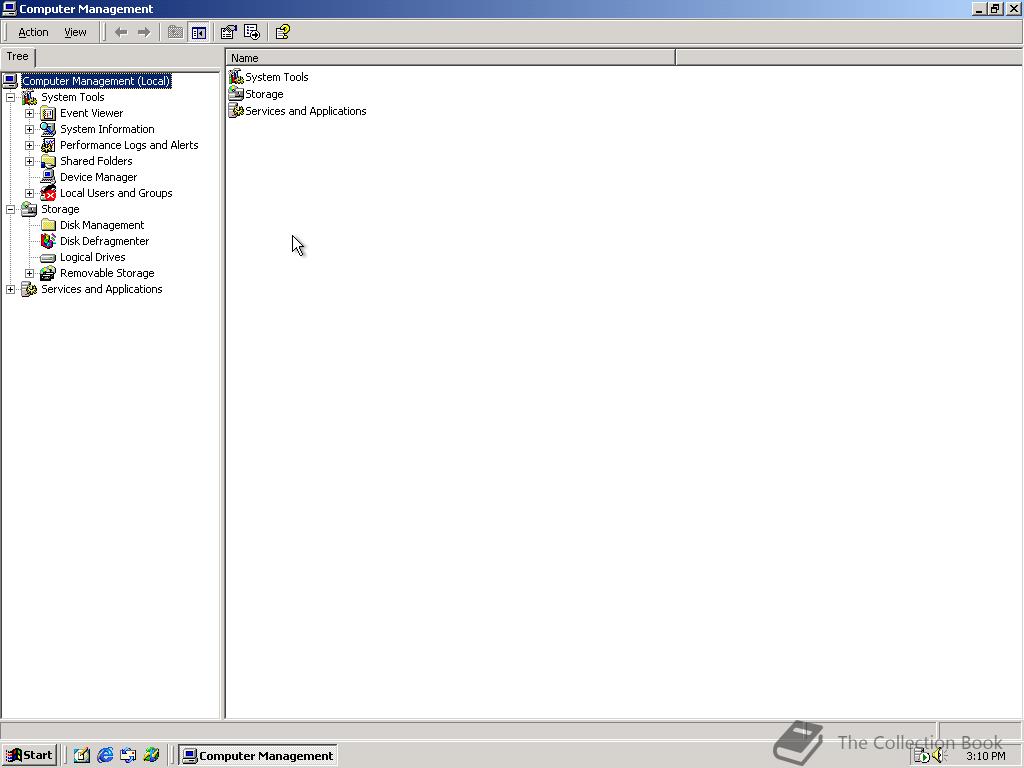Expand Services and Applications tree node
The width and height of the screenshot is (1024, 768).
[x=10, y=289]
